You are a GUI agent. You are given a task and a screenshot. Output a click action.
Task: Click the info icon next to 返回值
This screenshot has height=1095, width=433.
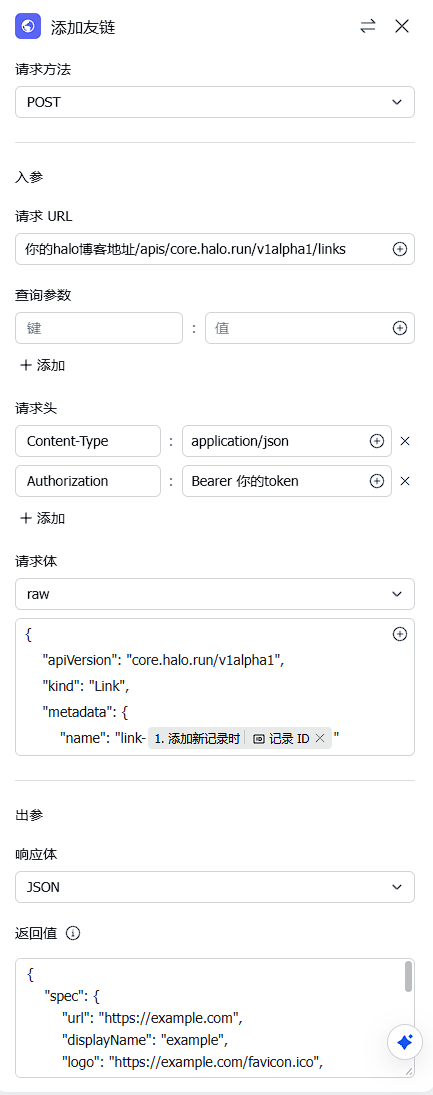pos(73,933)
